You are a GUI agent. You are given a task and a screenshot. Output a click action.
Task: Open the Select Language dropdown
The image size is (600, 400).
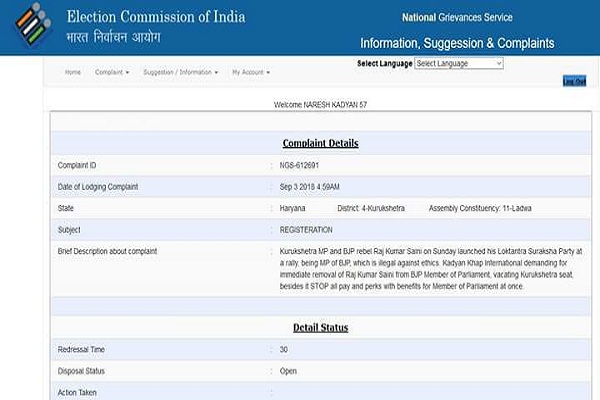tap(459, 63)
